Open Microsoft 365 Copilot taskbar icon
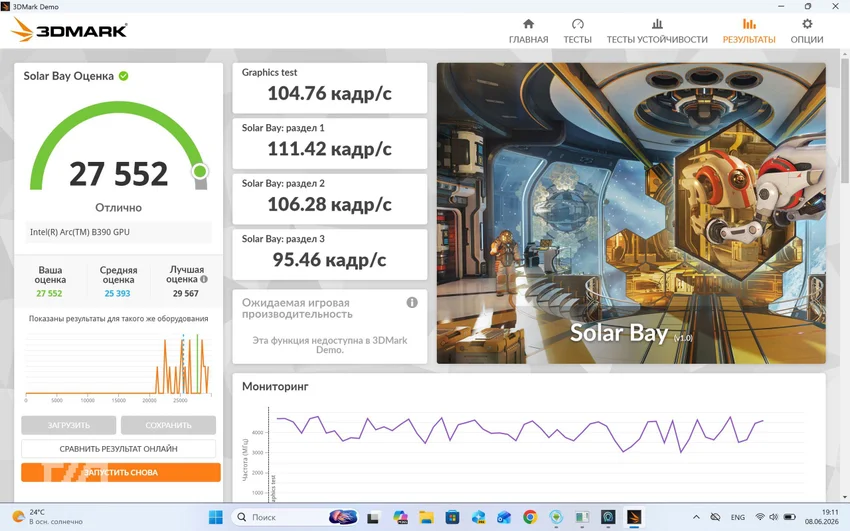 tap(401, 517)
